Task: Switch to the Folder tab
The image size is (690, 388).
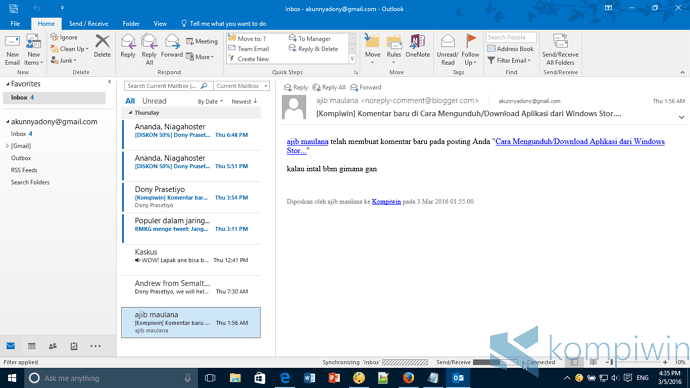Action: pyautogui.click(x=131, y=24)
